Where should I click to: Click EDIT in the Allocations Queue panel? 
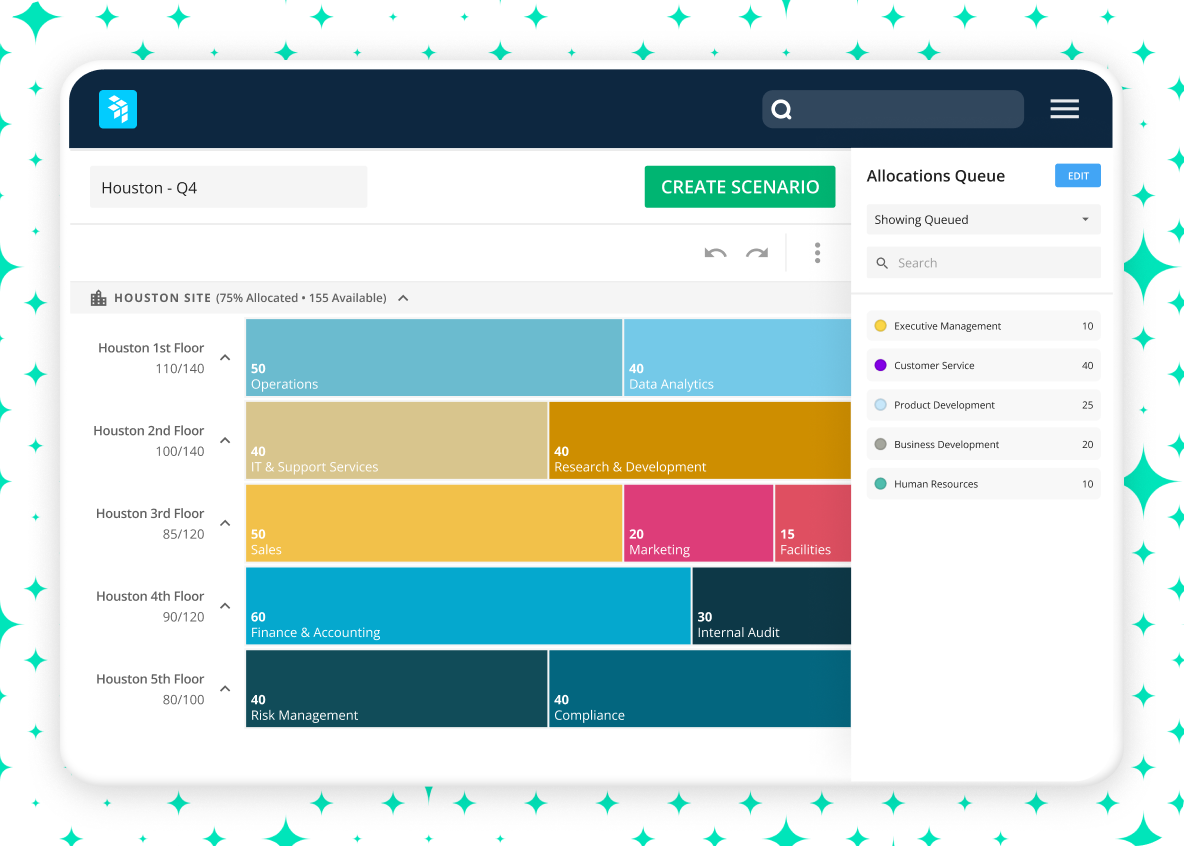(x=1077, y=175)
